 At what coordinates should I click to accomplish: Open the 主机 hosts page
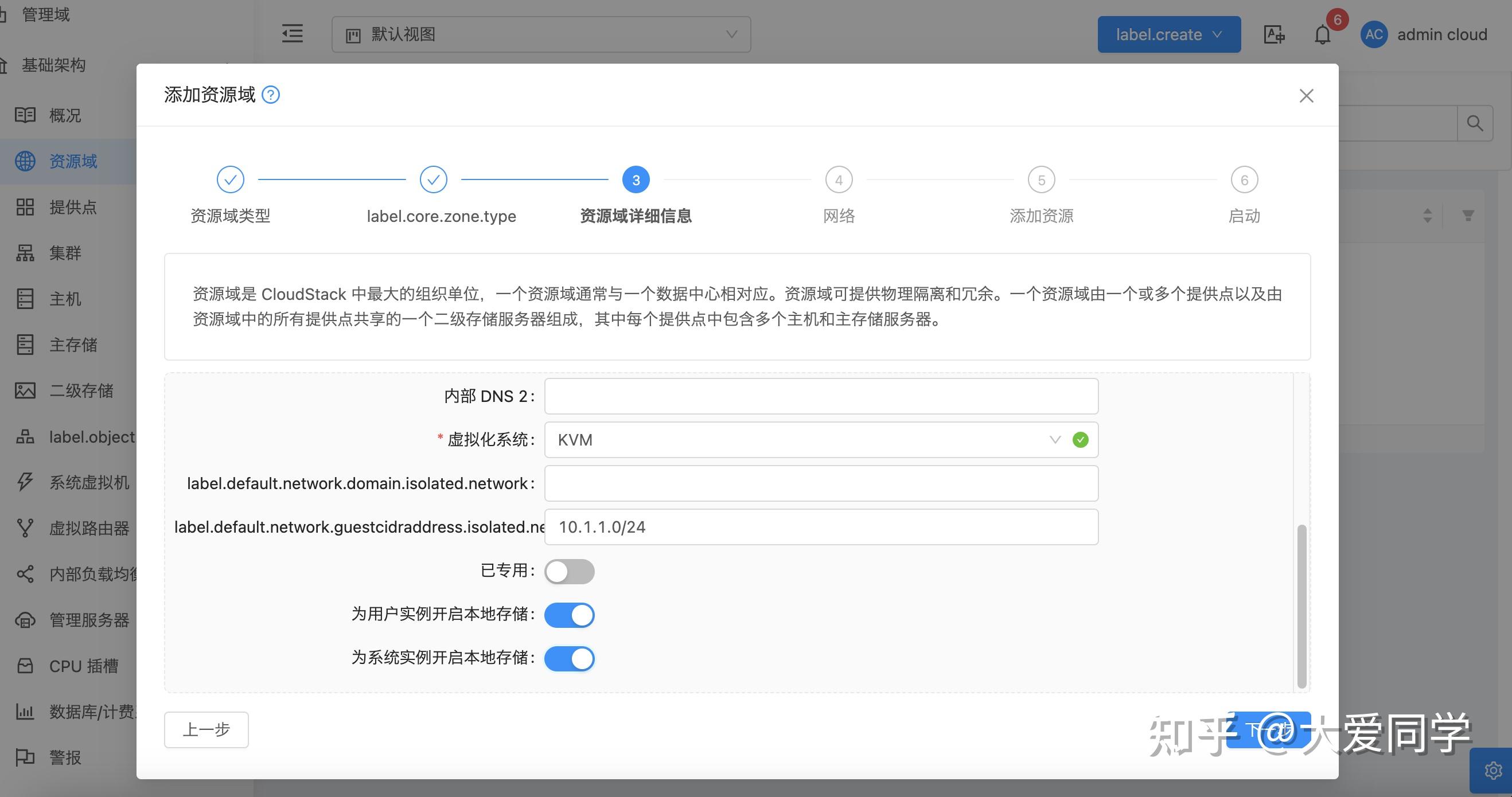pos(66,299)
